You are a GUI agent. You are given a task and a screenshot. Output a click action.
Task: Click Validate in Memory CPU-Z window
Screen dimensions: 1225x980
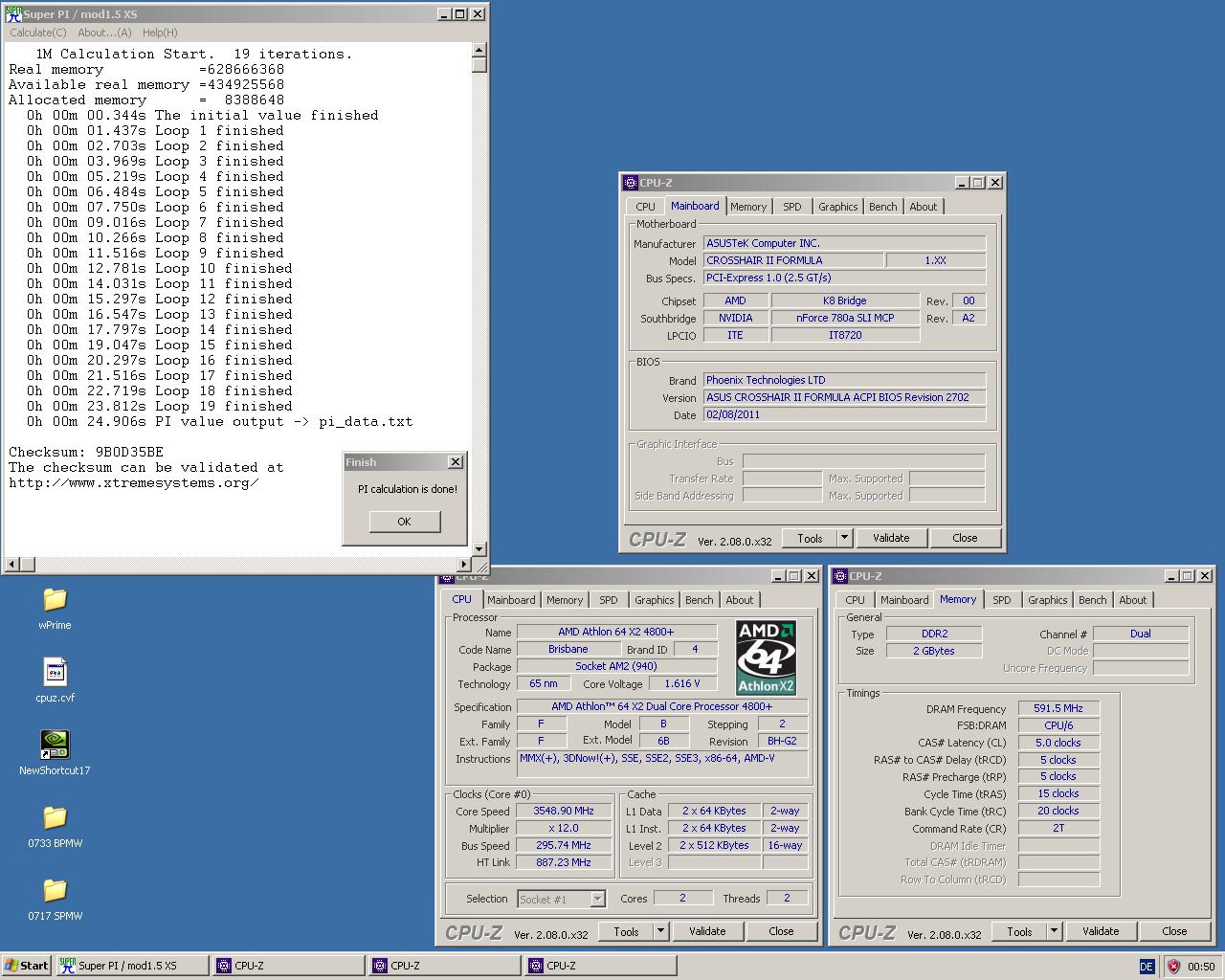pos(1101,931)
